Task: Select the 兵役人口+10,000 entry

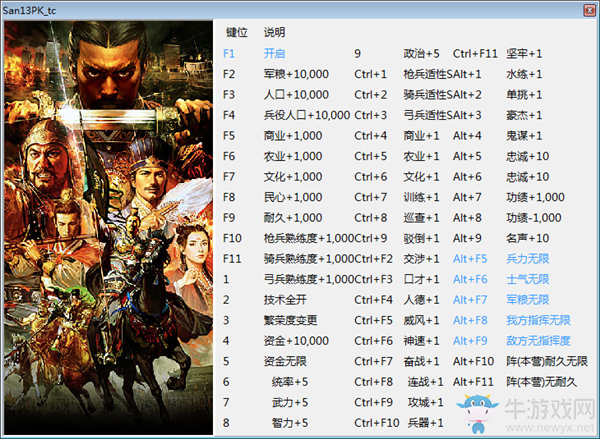Action: [x=307, y=115]
